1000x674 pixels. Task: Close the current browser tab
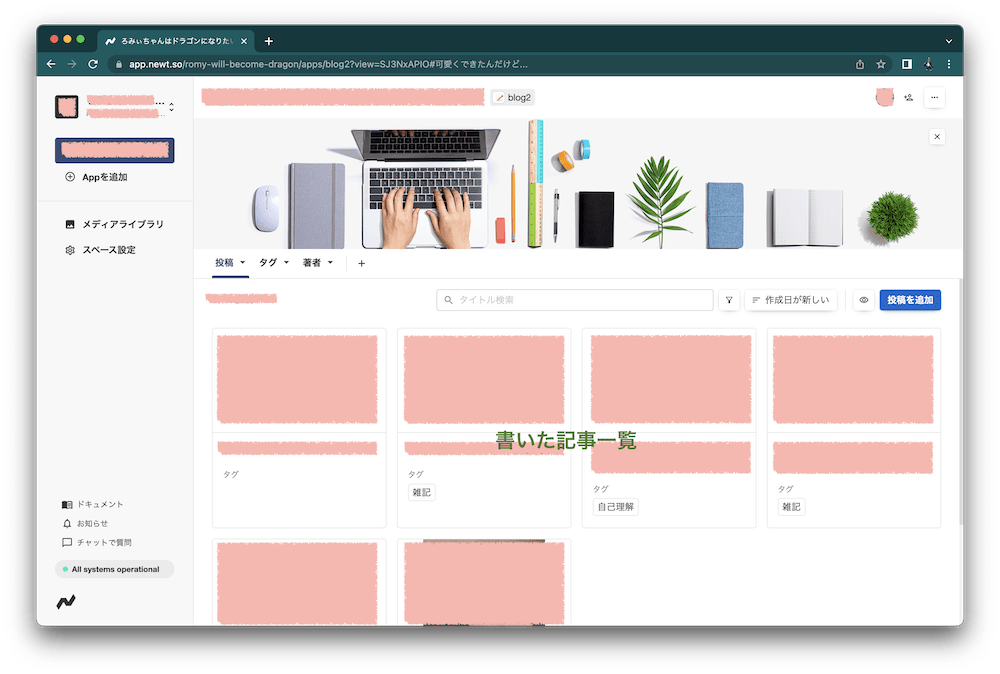point(244,41)
